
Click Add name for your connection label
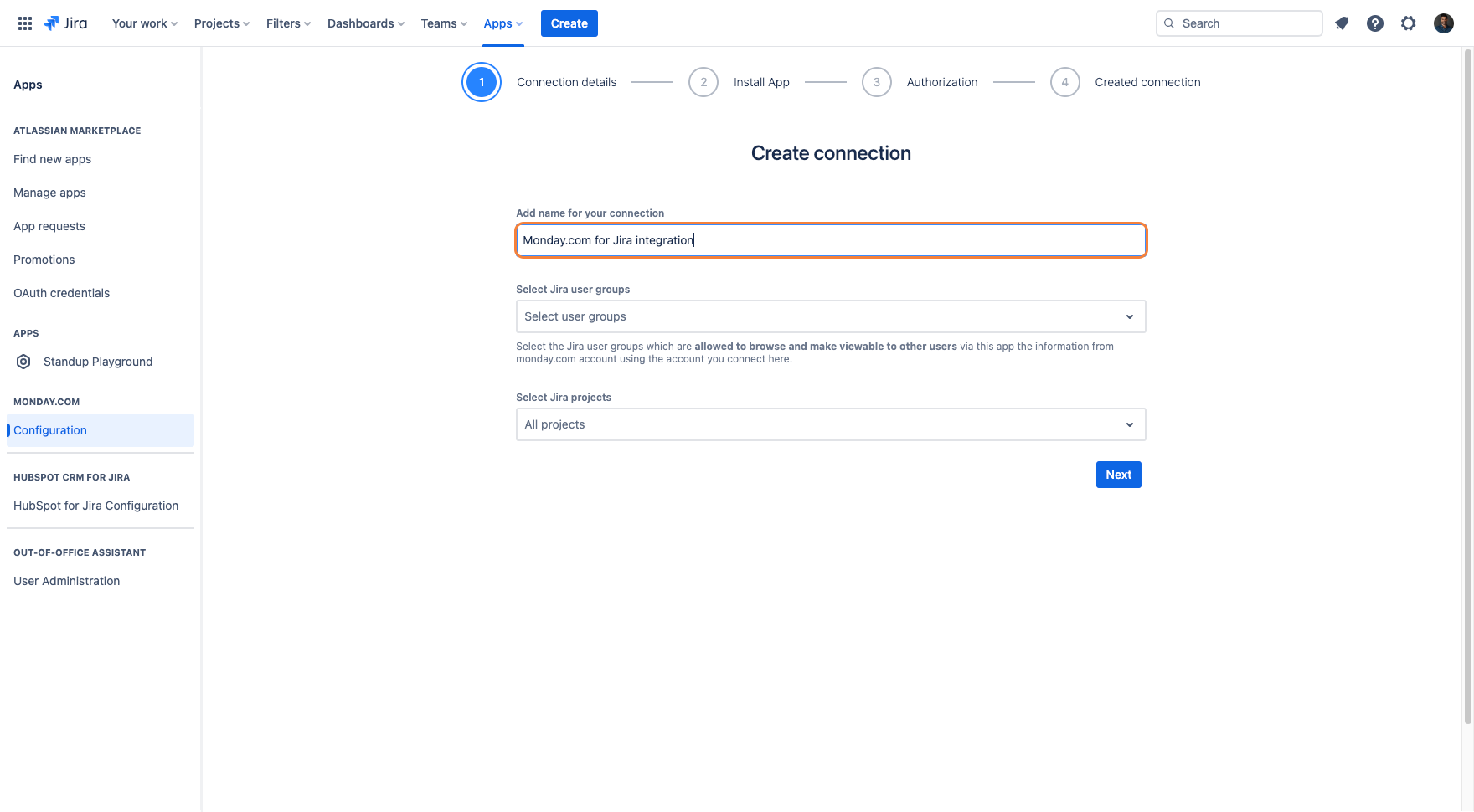[x=590, y=213]
